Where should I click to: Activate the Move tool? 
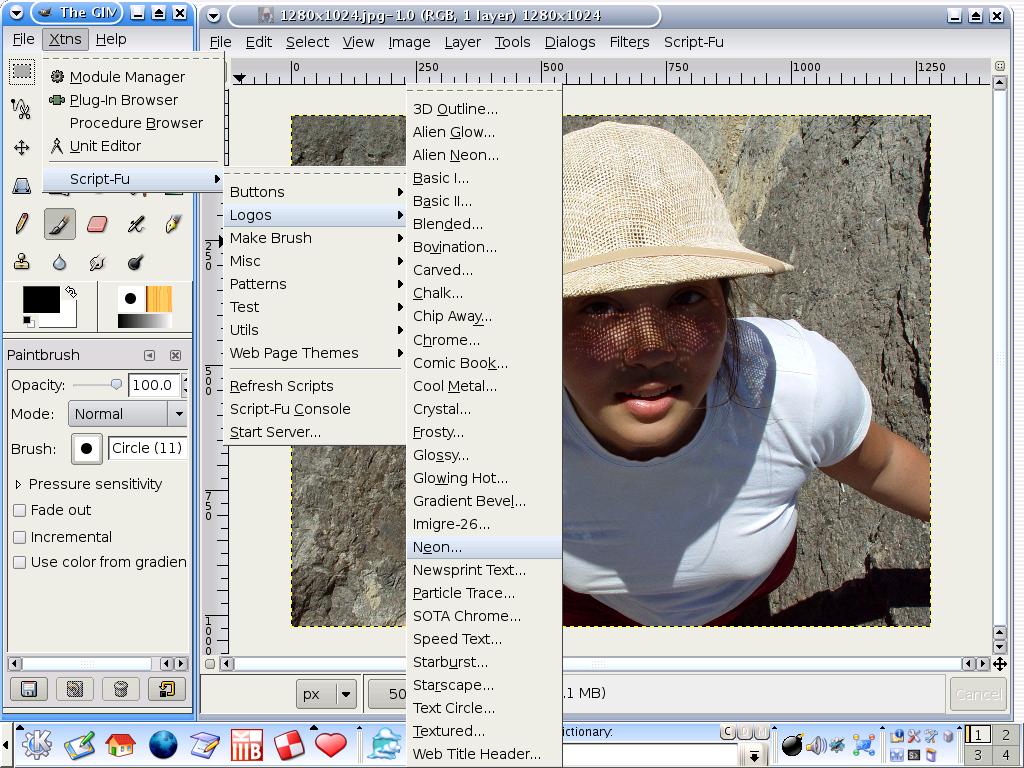point(21,148)
